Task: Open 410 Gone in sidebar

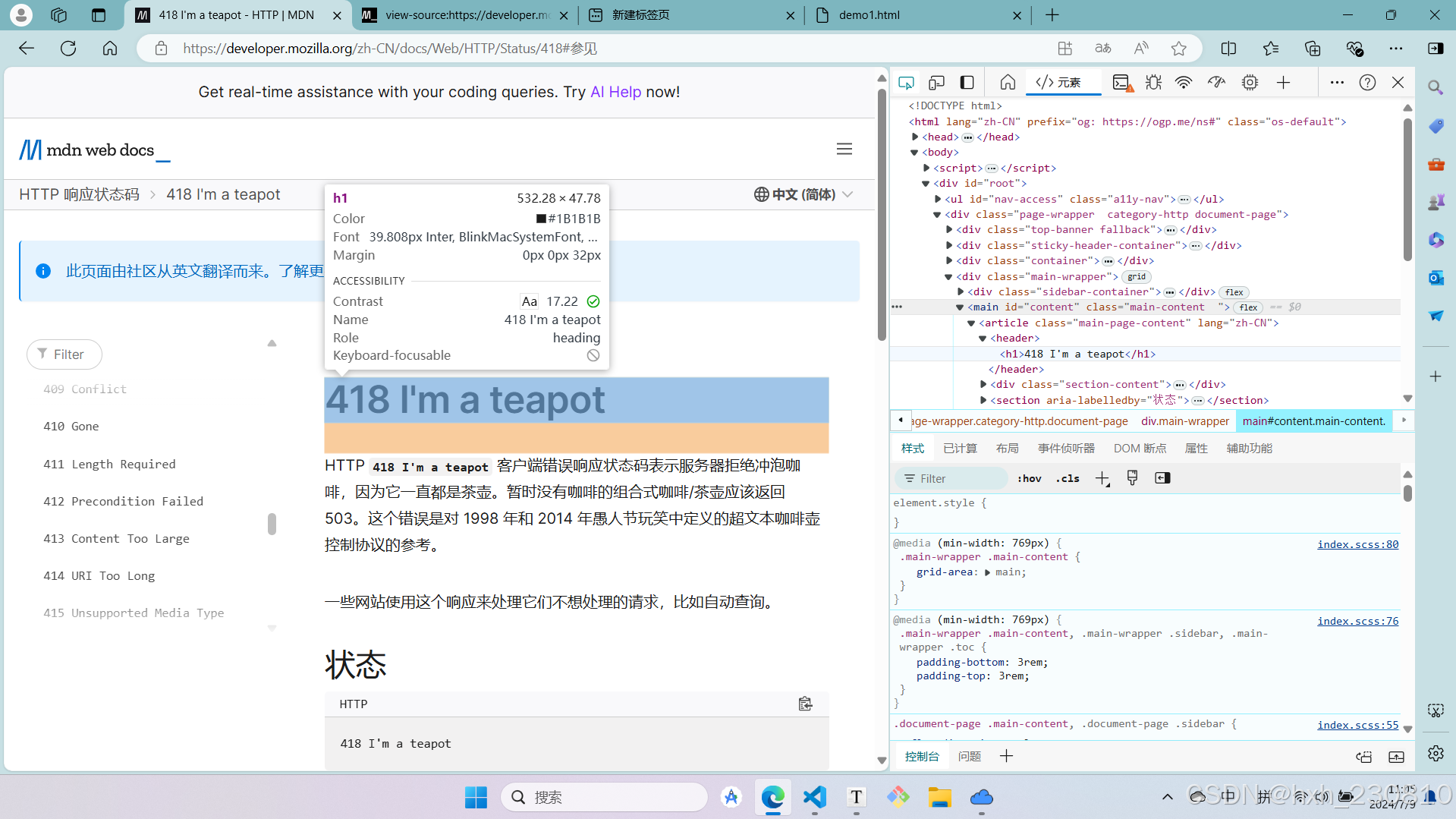Action: coord(71,427)
